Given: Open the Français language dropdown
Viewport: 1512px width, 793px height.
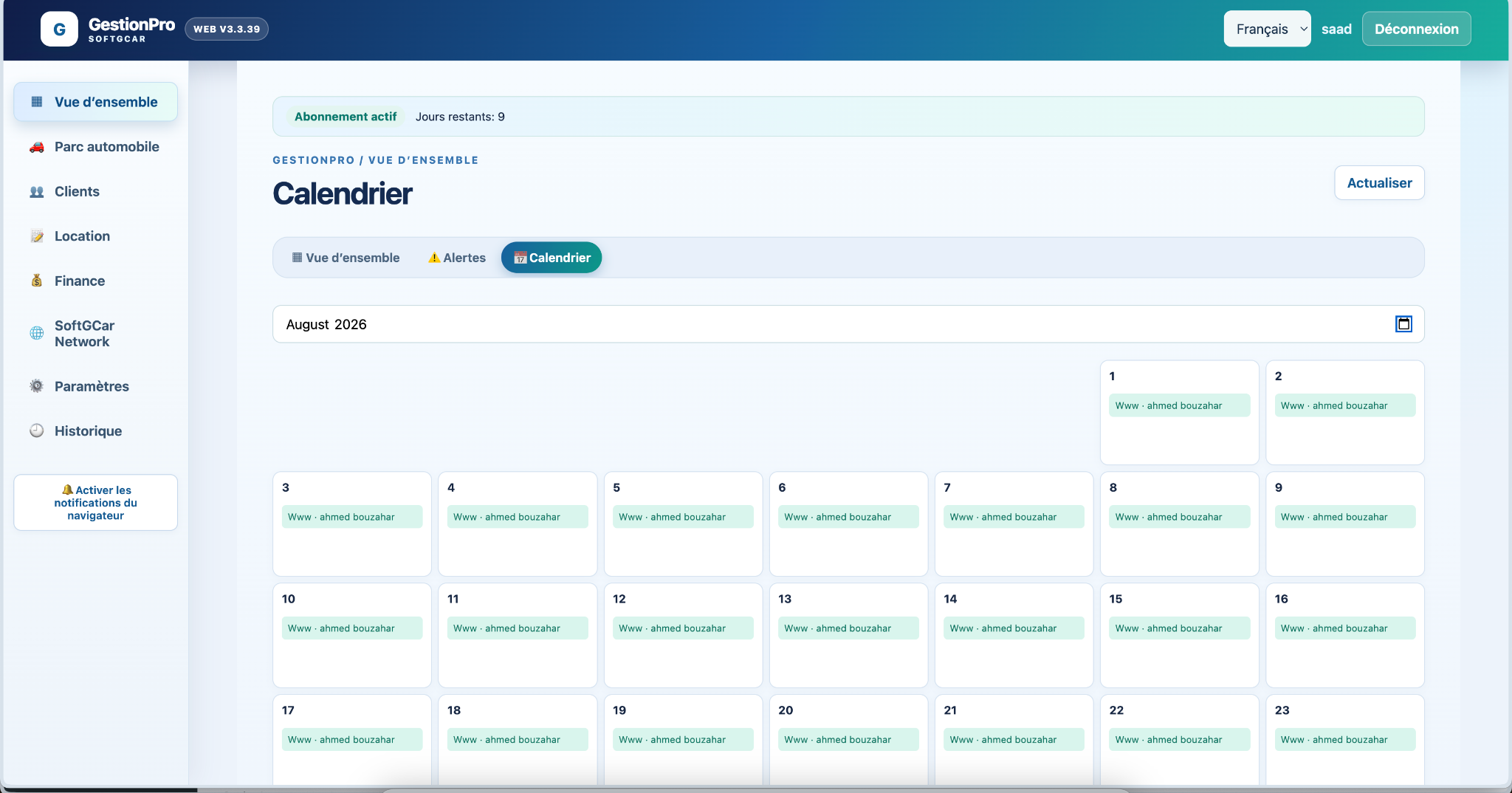Looking at the screenshot, I should [1267, 29].
